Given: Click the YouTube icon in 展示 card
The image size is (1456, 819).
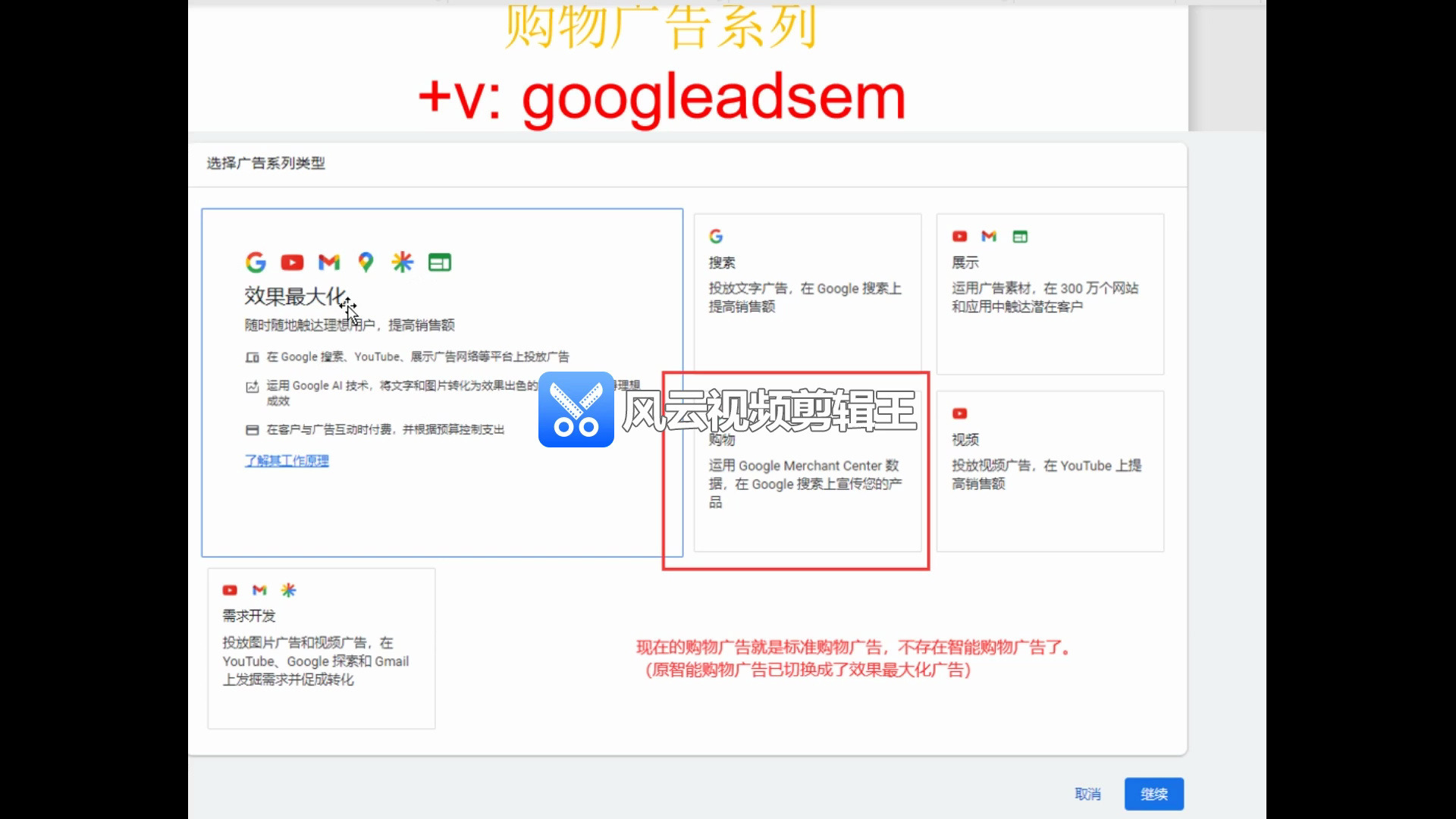Looking at the screenshot, I should click(x=960, y=237).
